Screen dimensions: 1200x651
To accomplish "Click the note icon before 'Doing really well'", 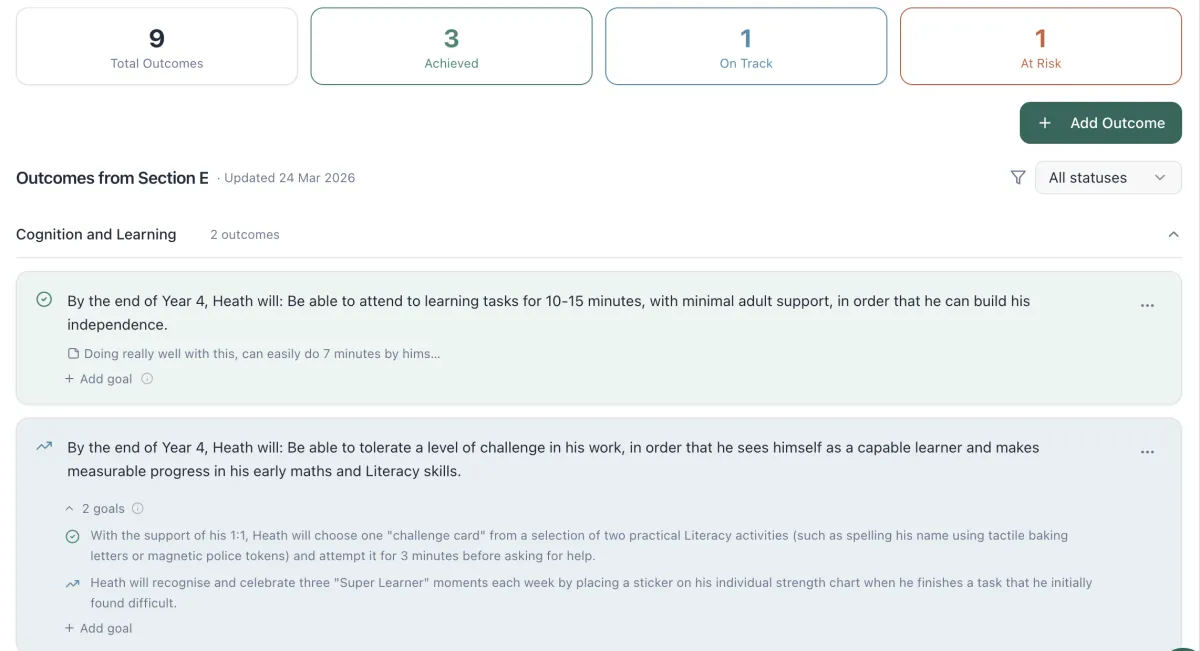I will coord(73,354).
